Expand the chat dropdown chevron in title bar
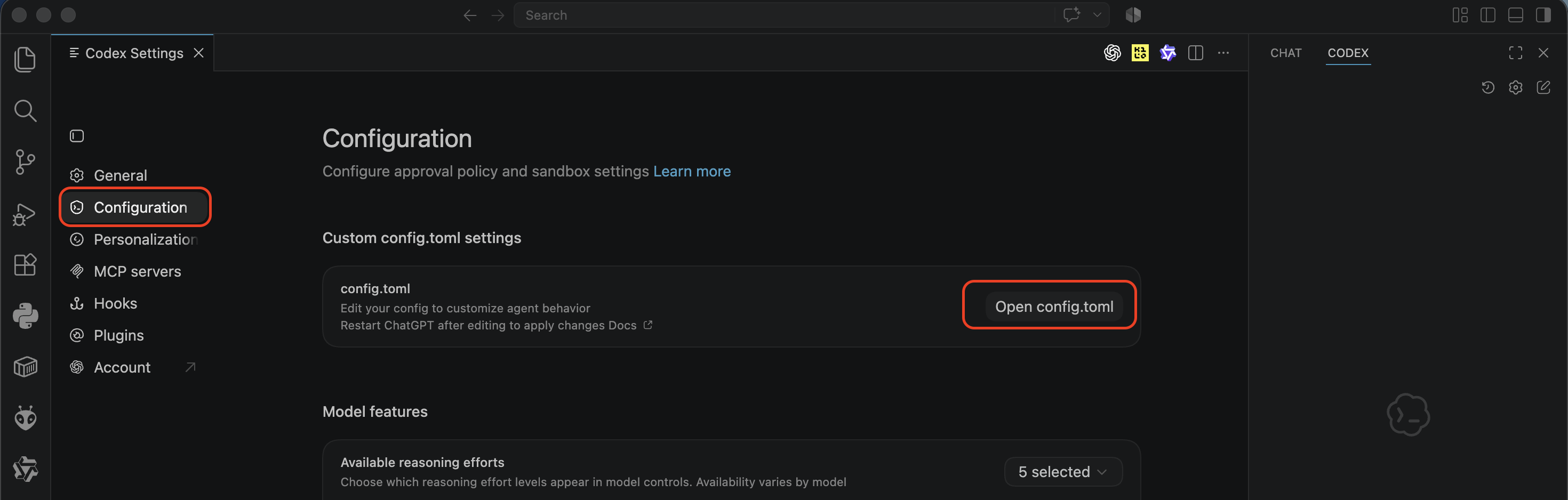This screenshot has height=500, width=1568. click(1097, 14)
